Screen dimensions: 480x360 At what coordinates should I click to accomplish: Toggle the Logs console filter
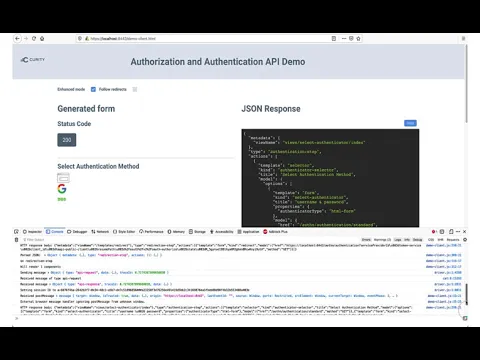point(398,240)
